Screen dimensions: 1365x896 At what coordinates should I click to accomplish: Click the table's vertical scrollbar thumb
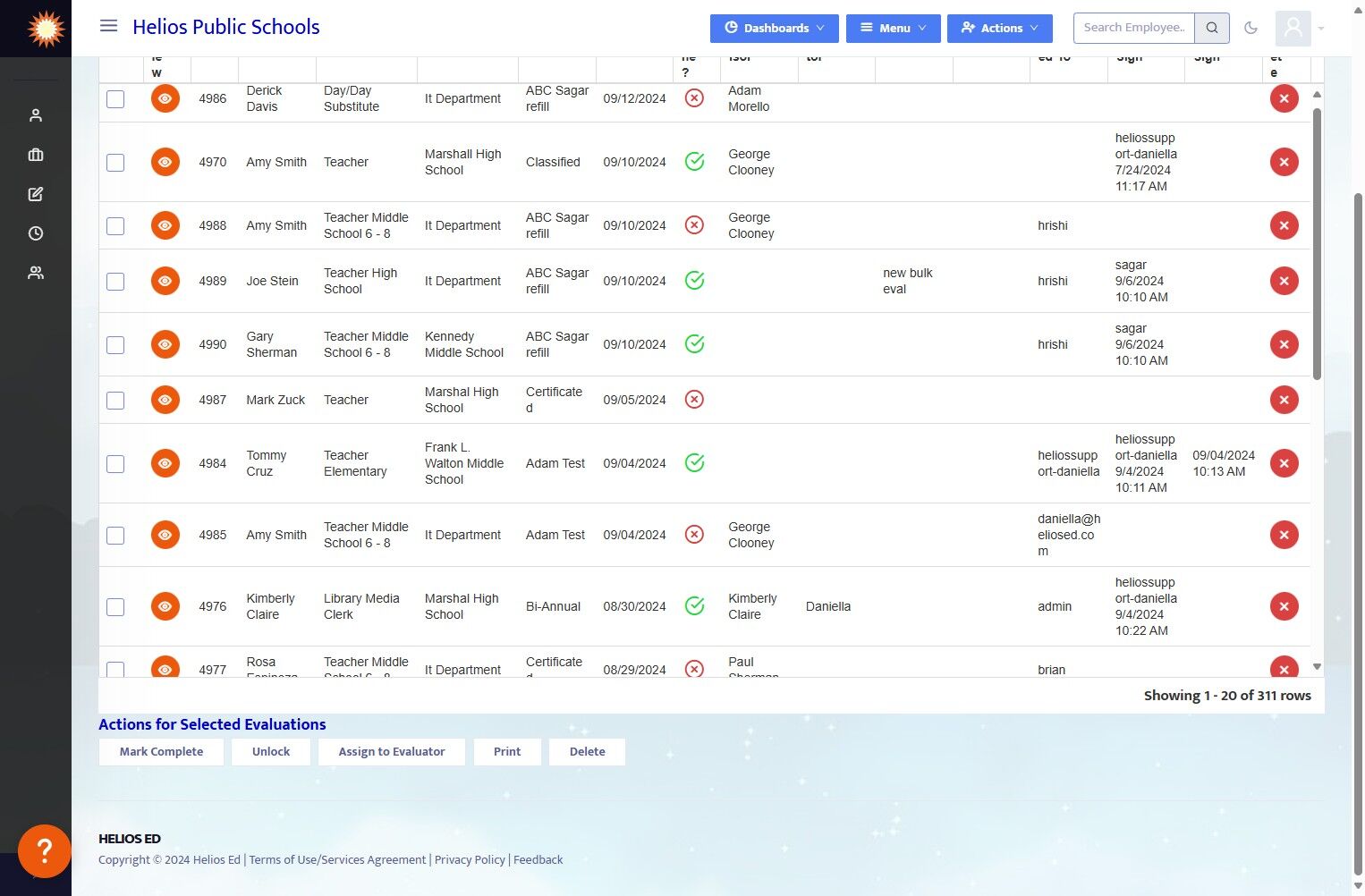(x=1317, y=243)
